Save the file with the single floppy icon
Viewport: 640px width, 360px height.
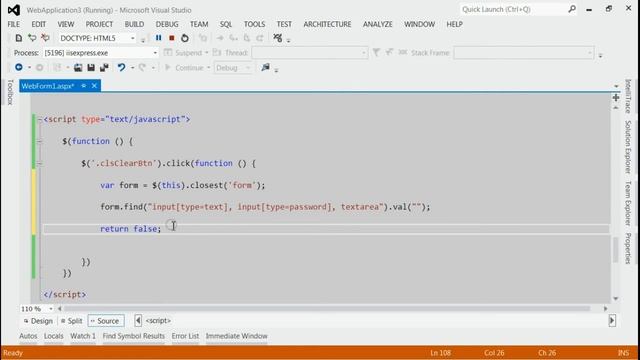91,67
